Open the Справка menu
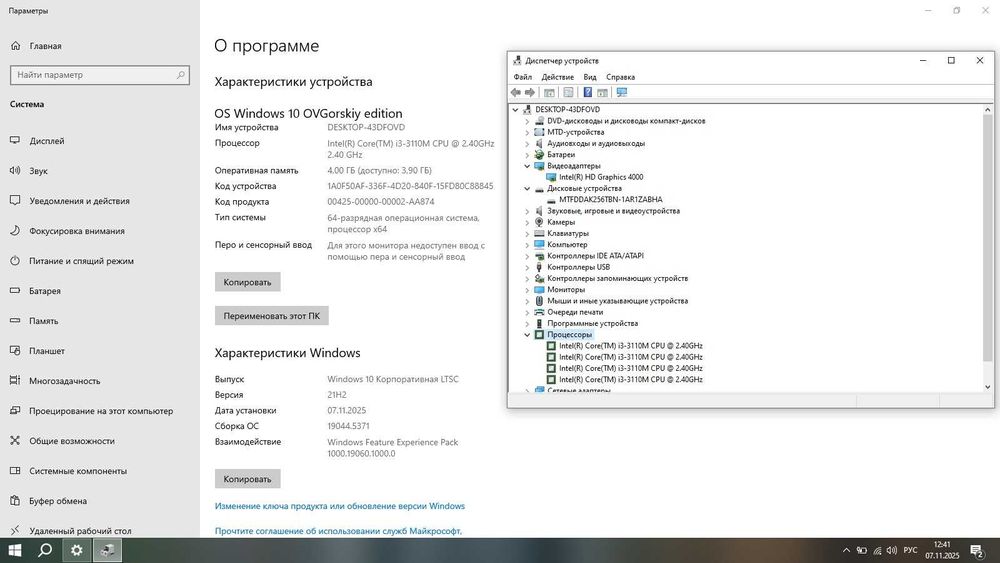Image resolution: width=1000 pixels, height=563 pixels. click(621, 77)
